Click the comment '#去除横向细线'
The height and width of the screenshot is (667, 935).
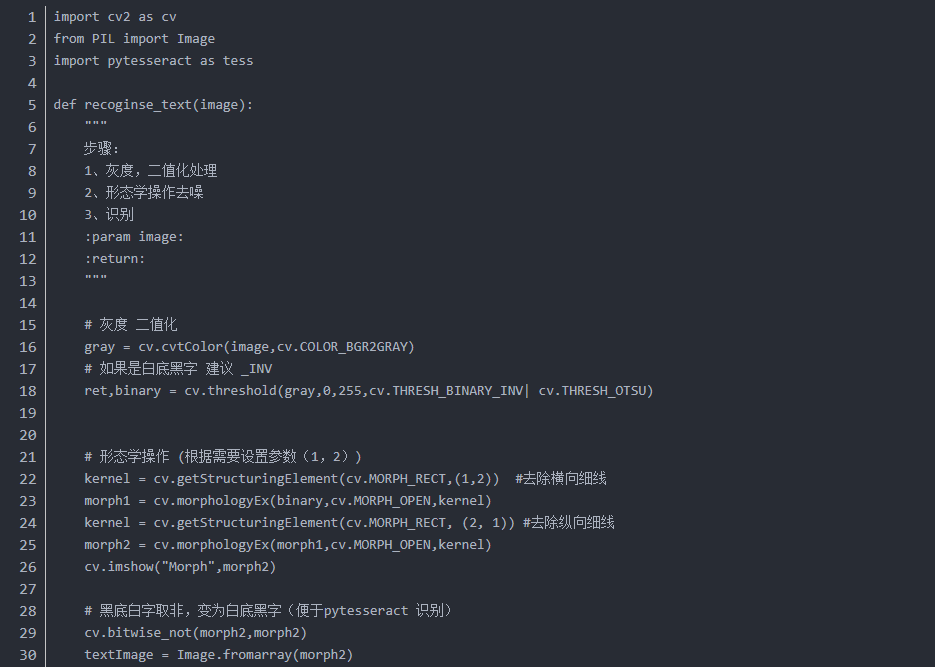click(561, 479)
